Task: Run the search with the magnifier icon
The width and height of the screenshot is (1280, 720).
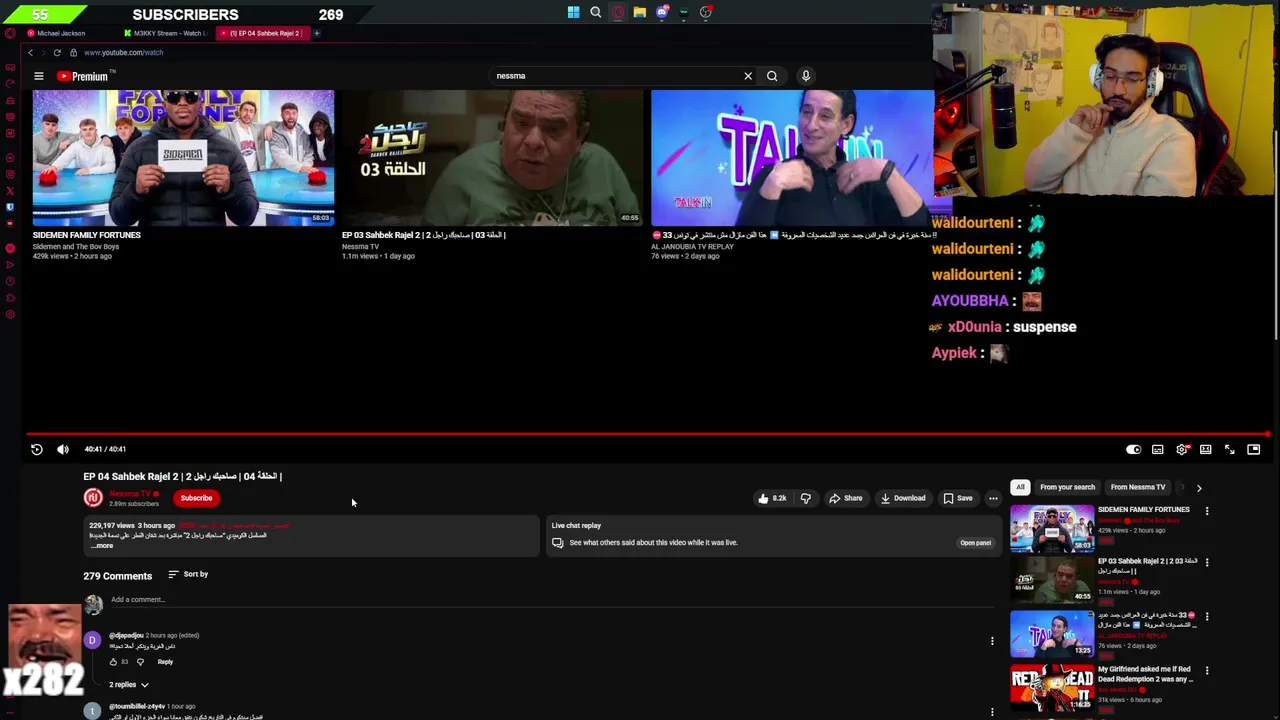Action: pyautogui.click(x=772, y=76)
